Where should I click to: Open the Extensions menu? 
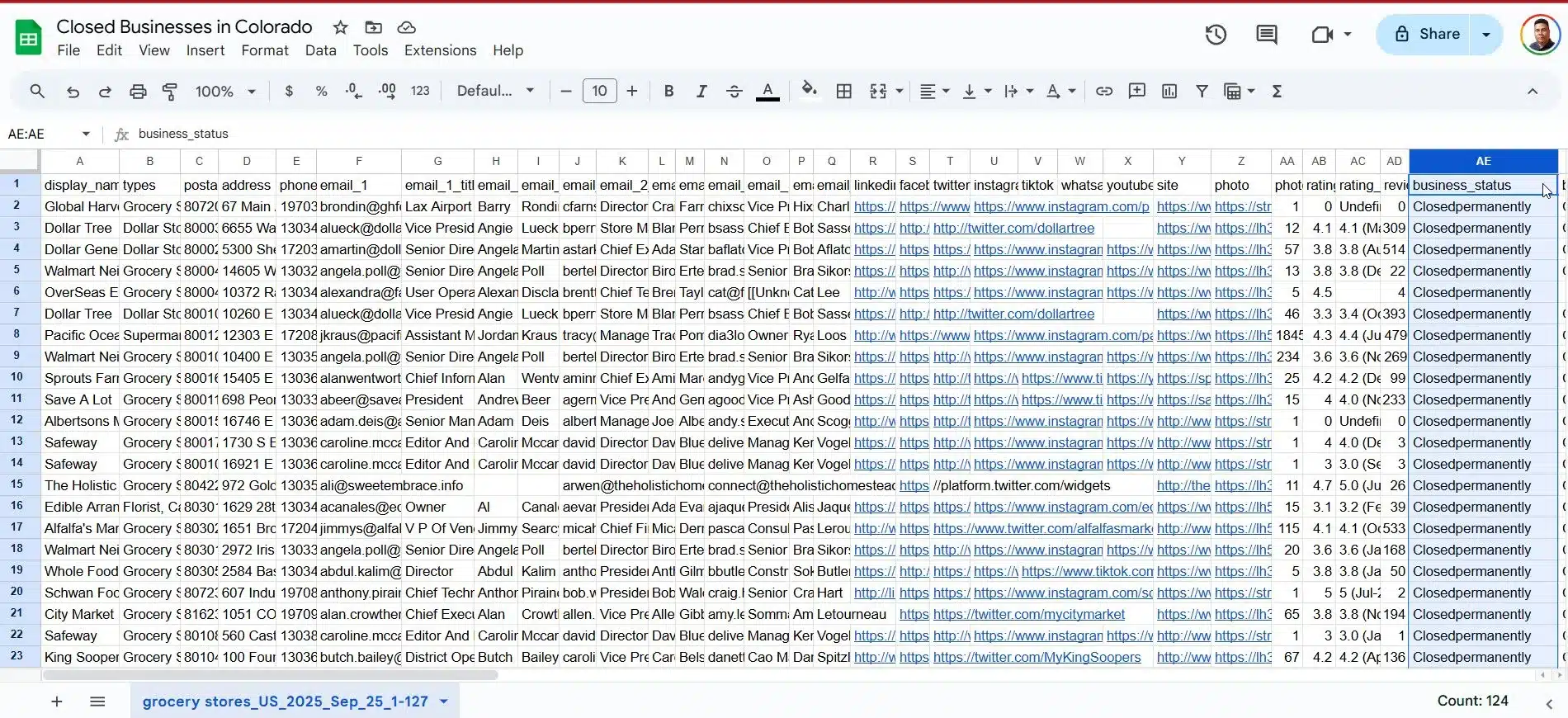441,50
